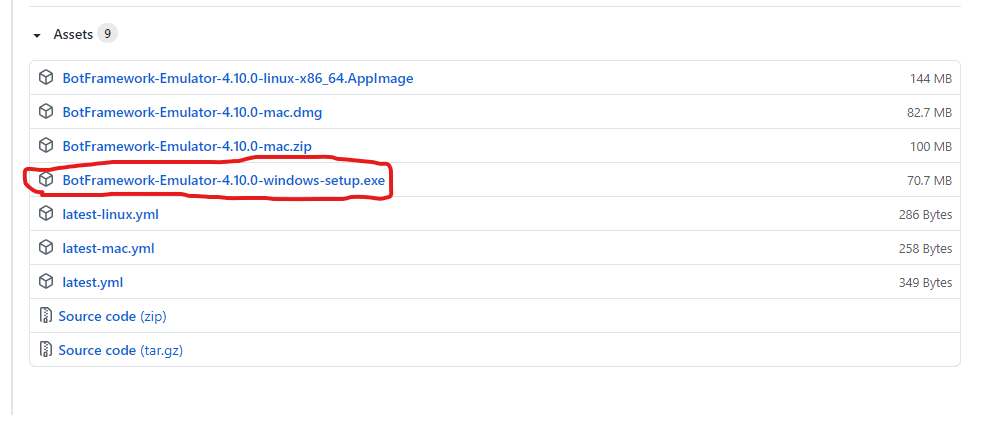Image resolution: width=981 pixels, height=430 pixels.
Task: Click package icon beside linux AppImage asset
Action: (46, 78)
